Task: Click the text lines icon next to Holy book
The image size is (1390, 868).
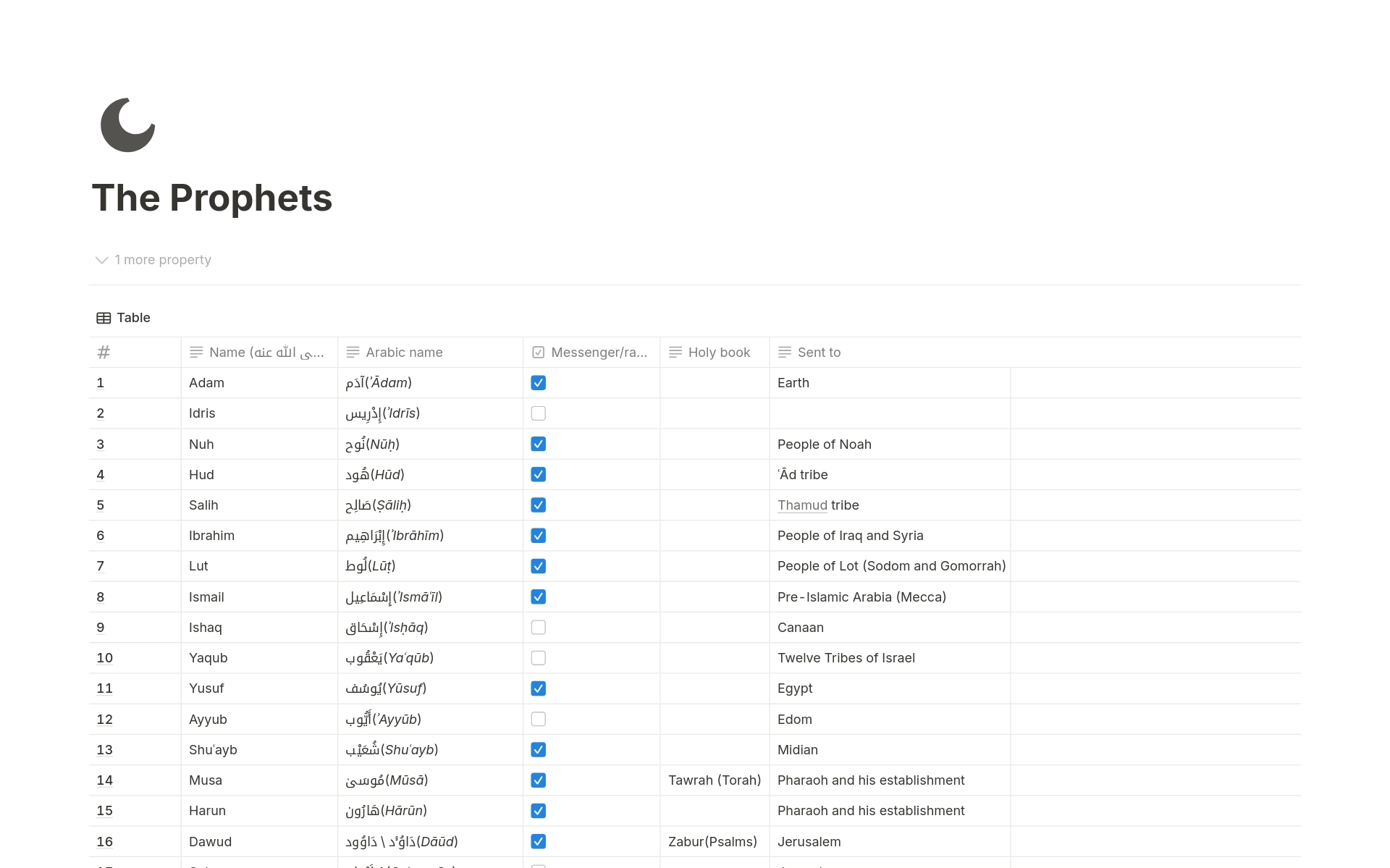Action: [x=676, y=352]
